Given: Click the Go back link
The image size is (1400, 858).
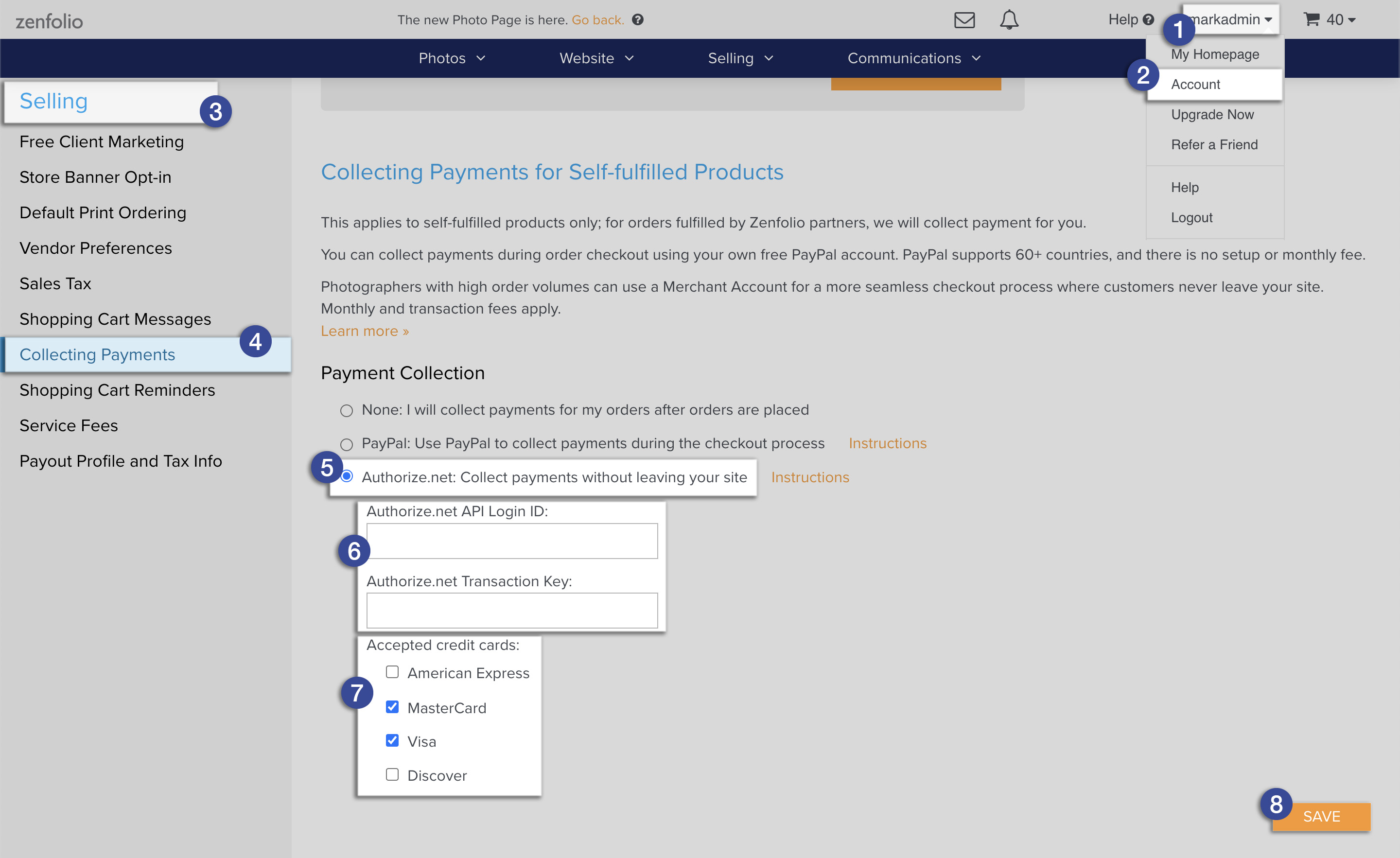Looking at the screenshot, I should click(598, 20).
